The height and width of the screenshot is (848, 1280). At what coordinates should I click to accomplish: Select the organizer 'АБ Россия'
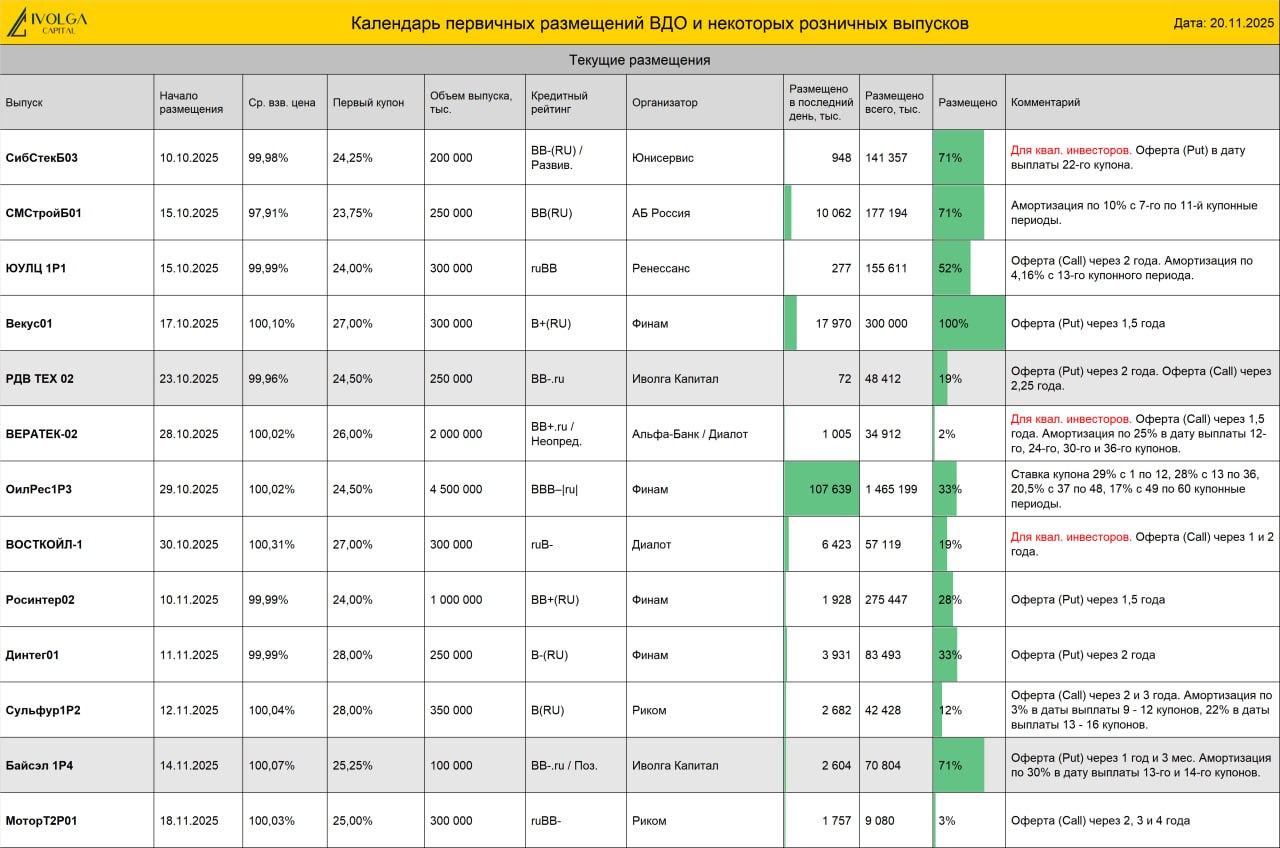click(661, 213)
